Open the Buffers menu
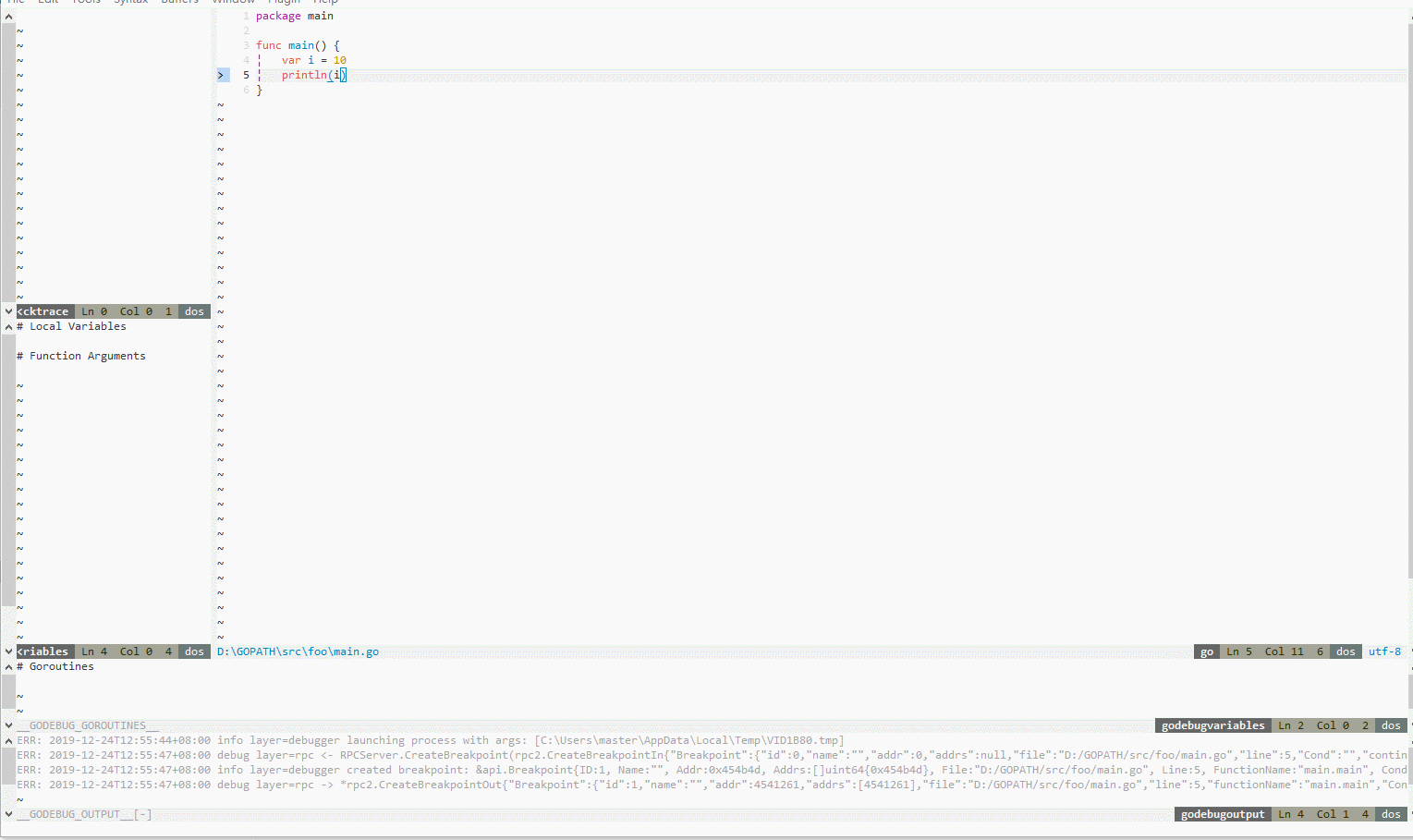1413x840 pixels. pos(179,2)
